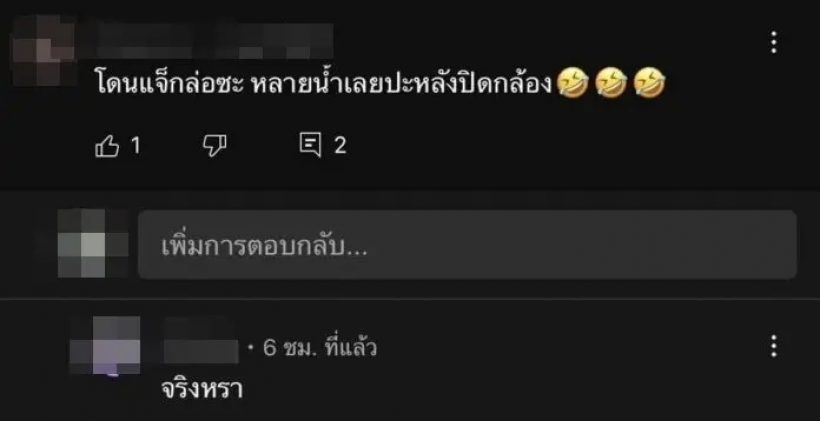This screenshot has width=820, height=421.
Task: Open replies via the comment bubble icon
Action: (310, 145)
